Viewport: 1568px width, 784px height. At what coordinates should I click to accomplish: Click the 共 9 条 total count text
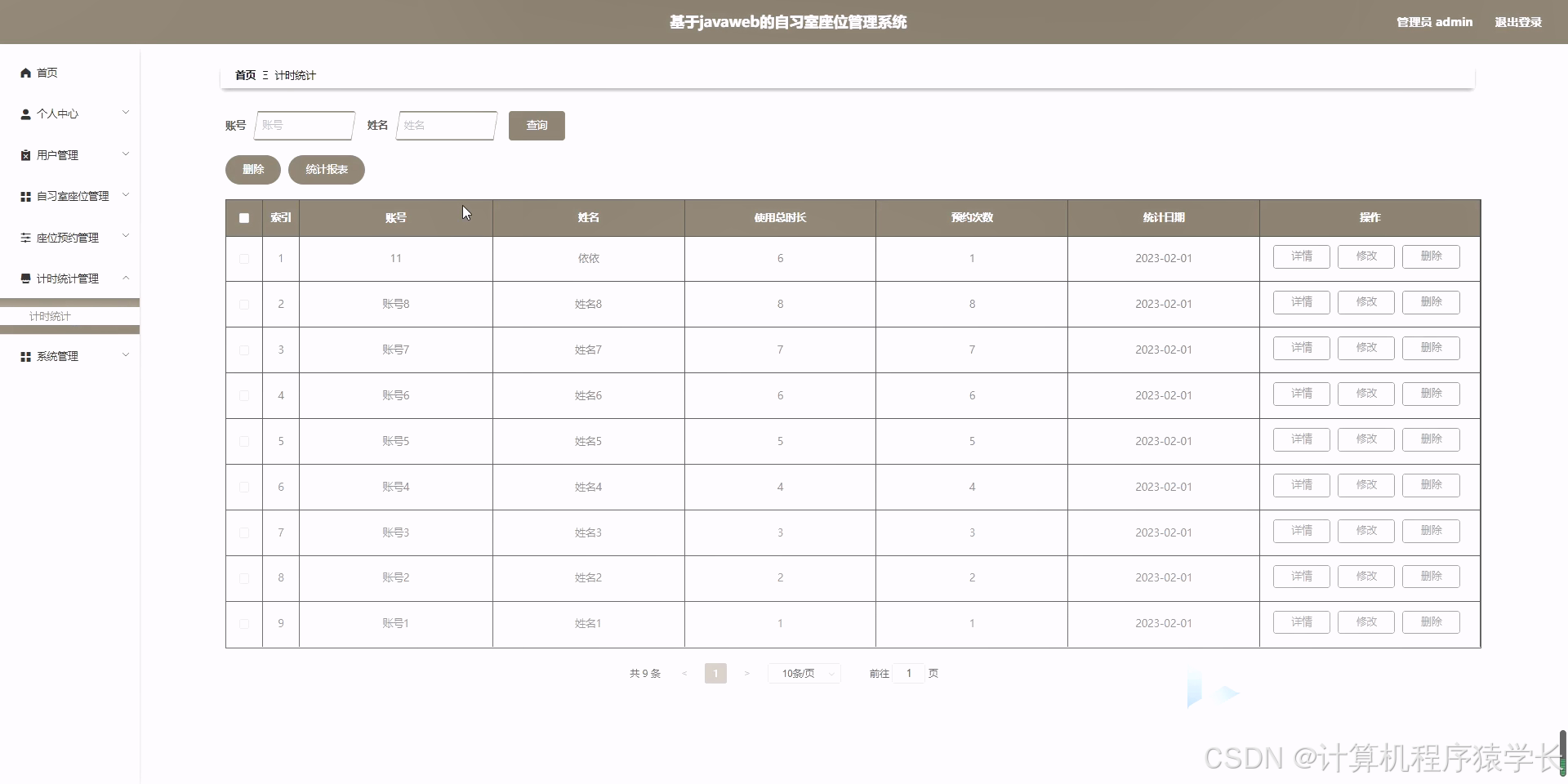[645, 674]
